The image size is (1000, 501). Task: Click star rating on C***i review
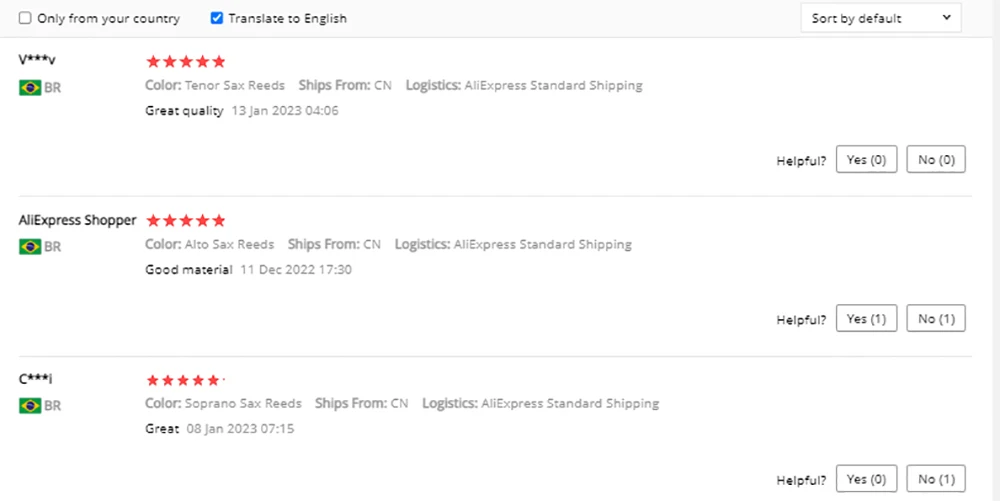[184, 380]
